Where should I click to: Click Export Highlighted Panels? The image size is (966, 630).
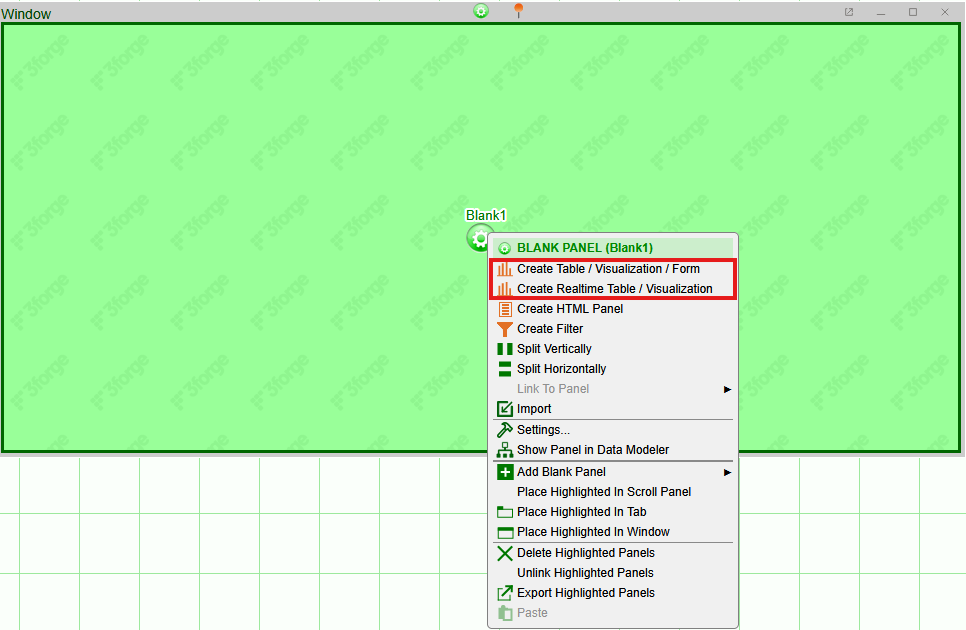tap(585, 593)
